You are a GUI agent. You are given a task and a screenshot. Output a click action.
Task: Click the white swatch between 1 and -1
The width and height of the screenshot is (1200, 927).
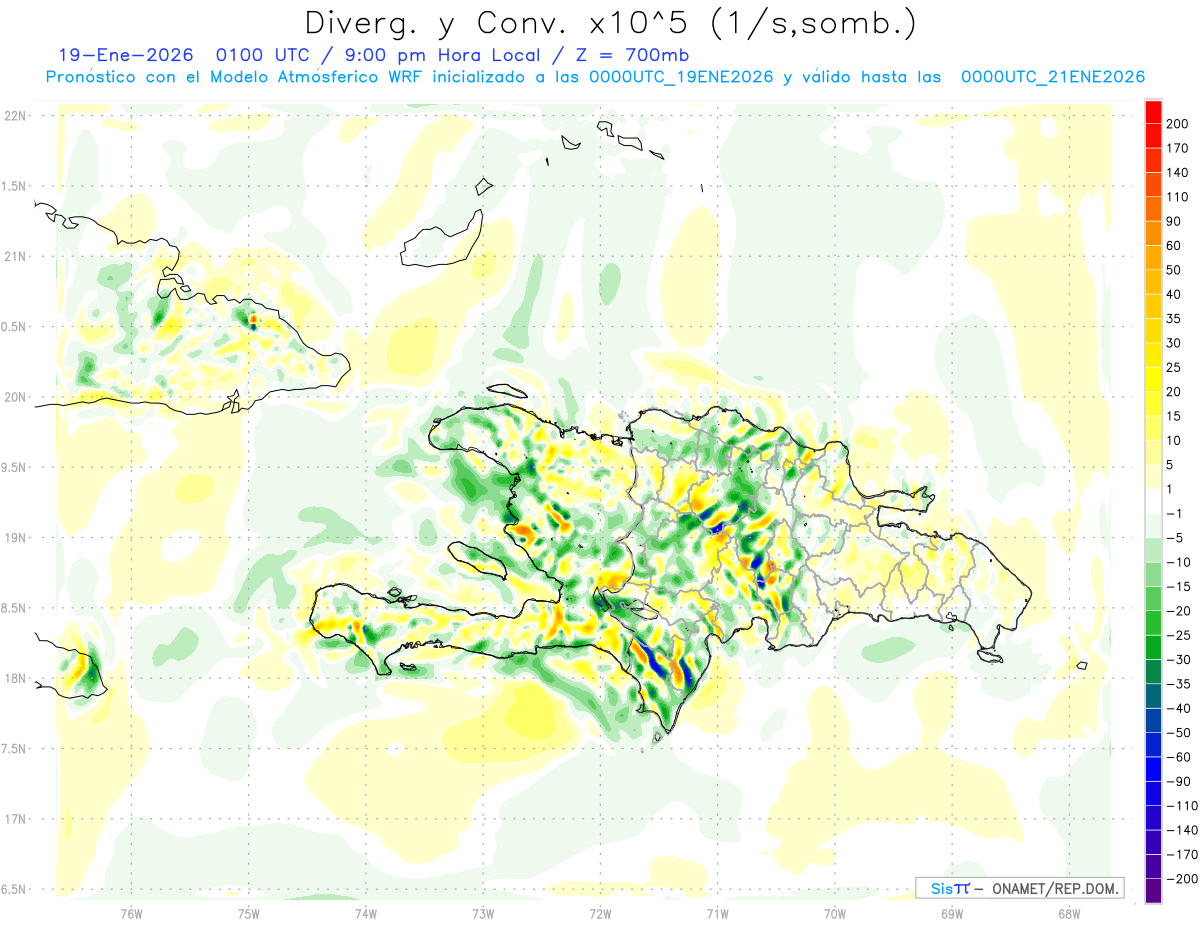coord(1153,501)
